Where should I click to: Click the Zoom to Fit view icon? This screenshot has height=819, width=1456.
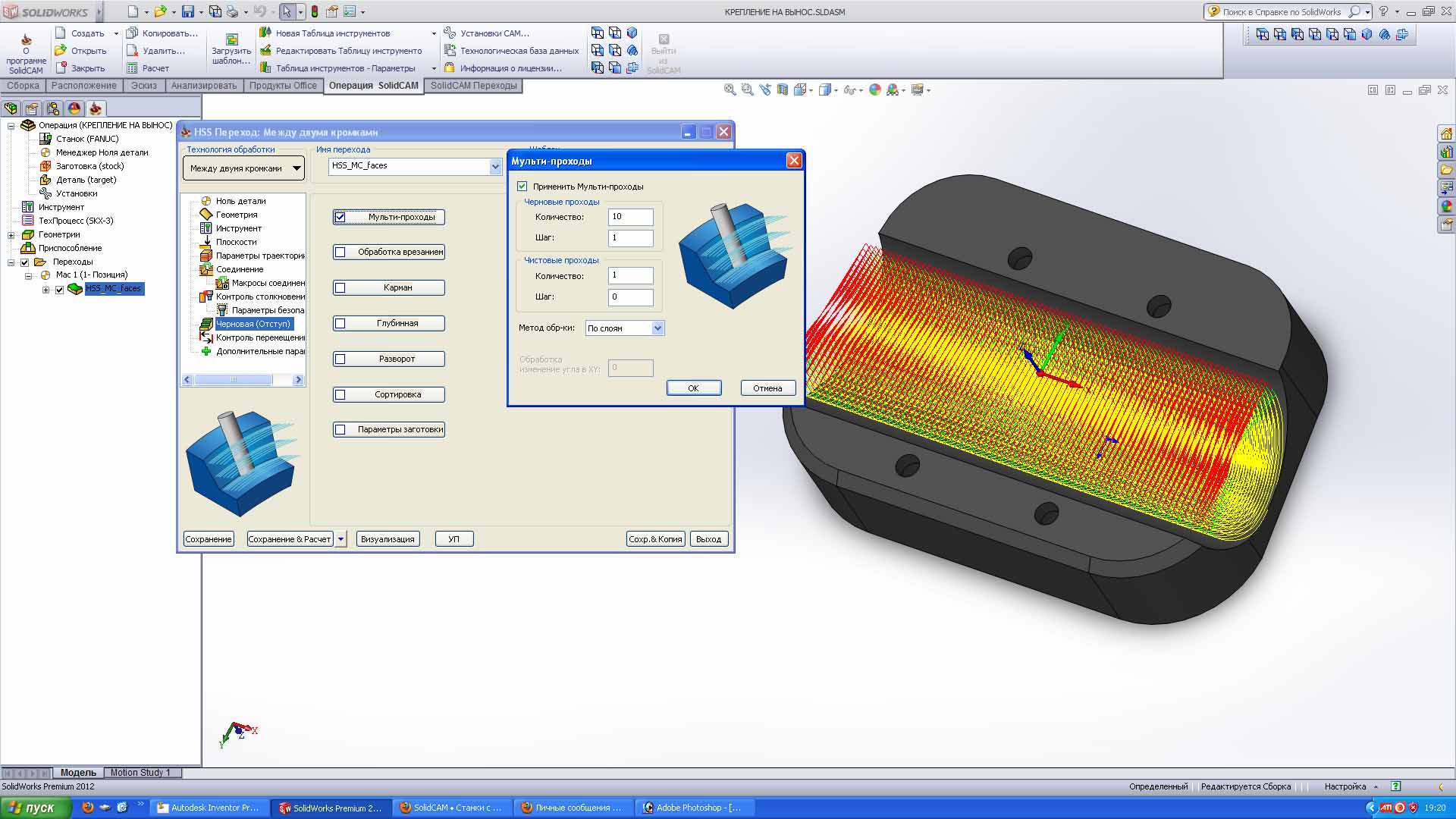[730, 89]
